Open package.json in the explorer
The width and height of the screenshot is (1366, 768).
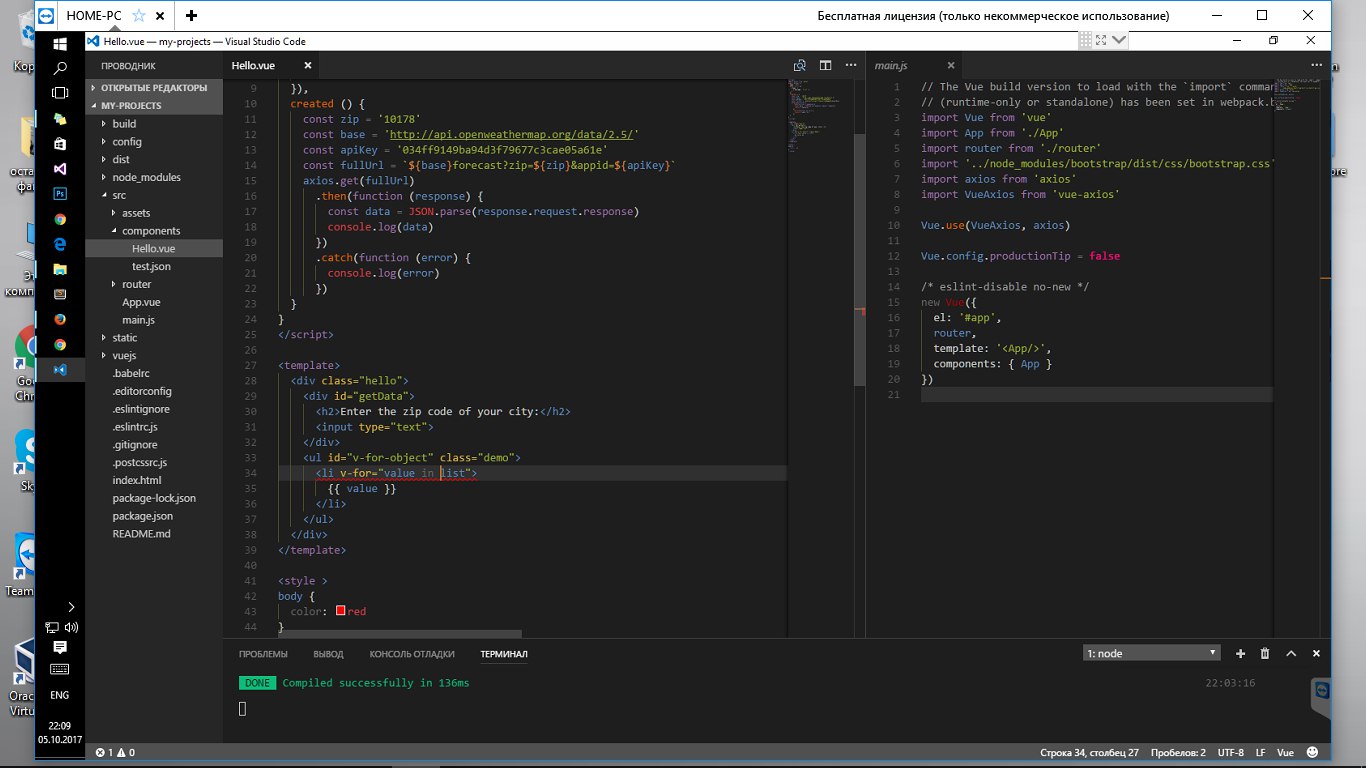point(142,516)
